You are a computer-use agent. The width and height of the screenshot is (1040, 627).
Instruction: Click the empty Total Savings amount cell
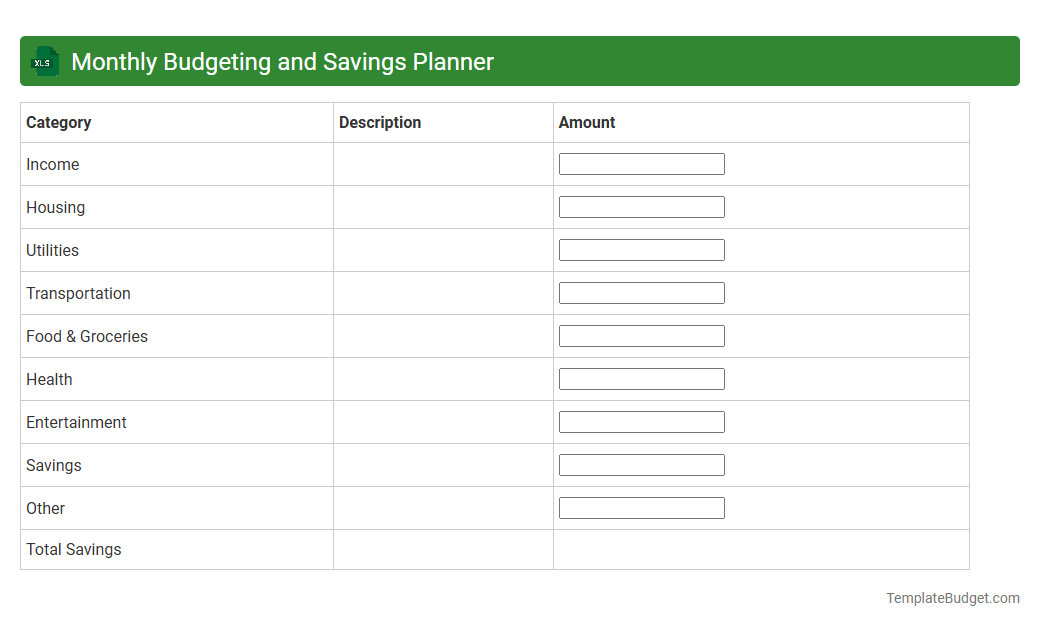760,549
